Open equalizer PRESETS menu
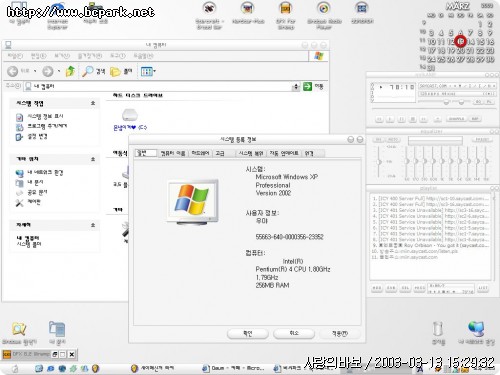 (x=482, y=140)
